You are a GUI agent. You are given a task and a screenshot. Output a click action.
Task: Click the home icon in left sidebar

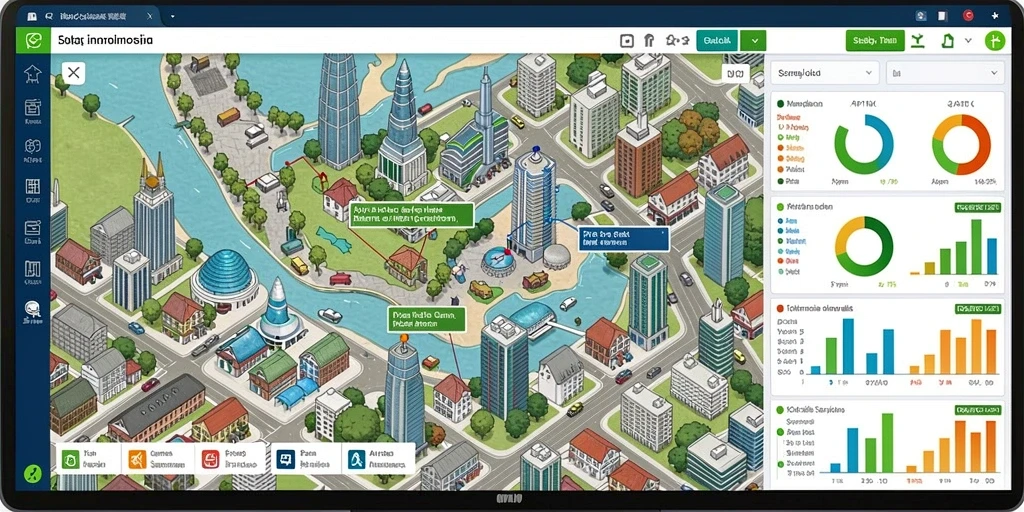(x=33, y=73)
